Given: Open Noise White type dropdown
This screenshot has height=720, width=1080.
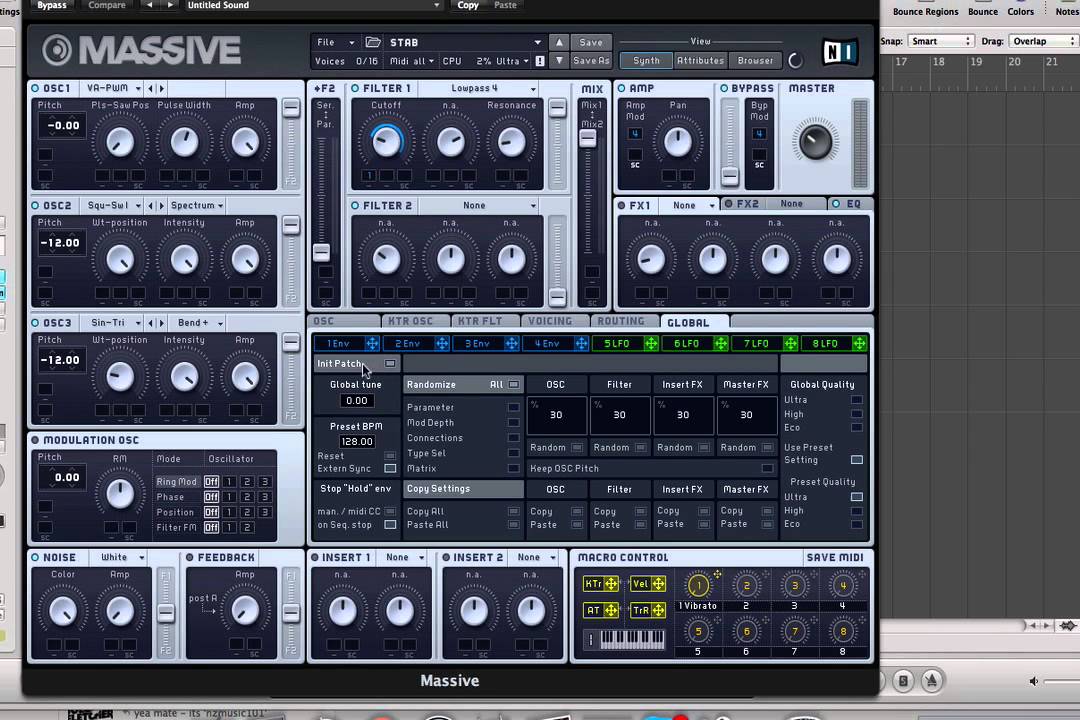Looking at the screenshot, I should tap(122, 557).
